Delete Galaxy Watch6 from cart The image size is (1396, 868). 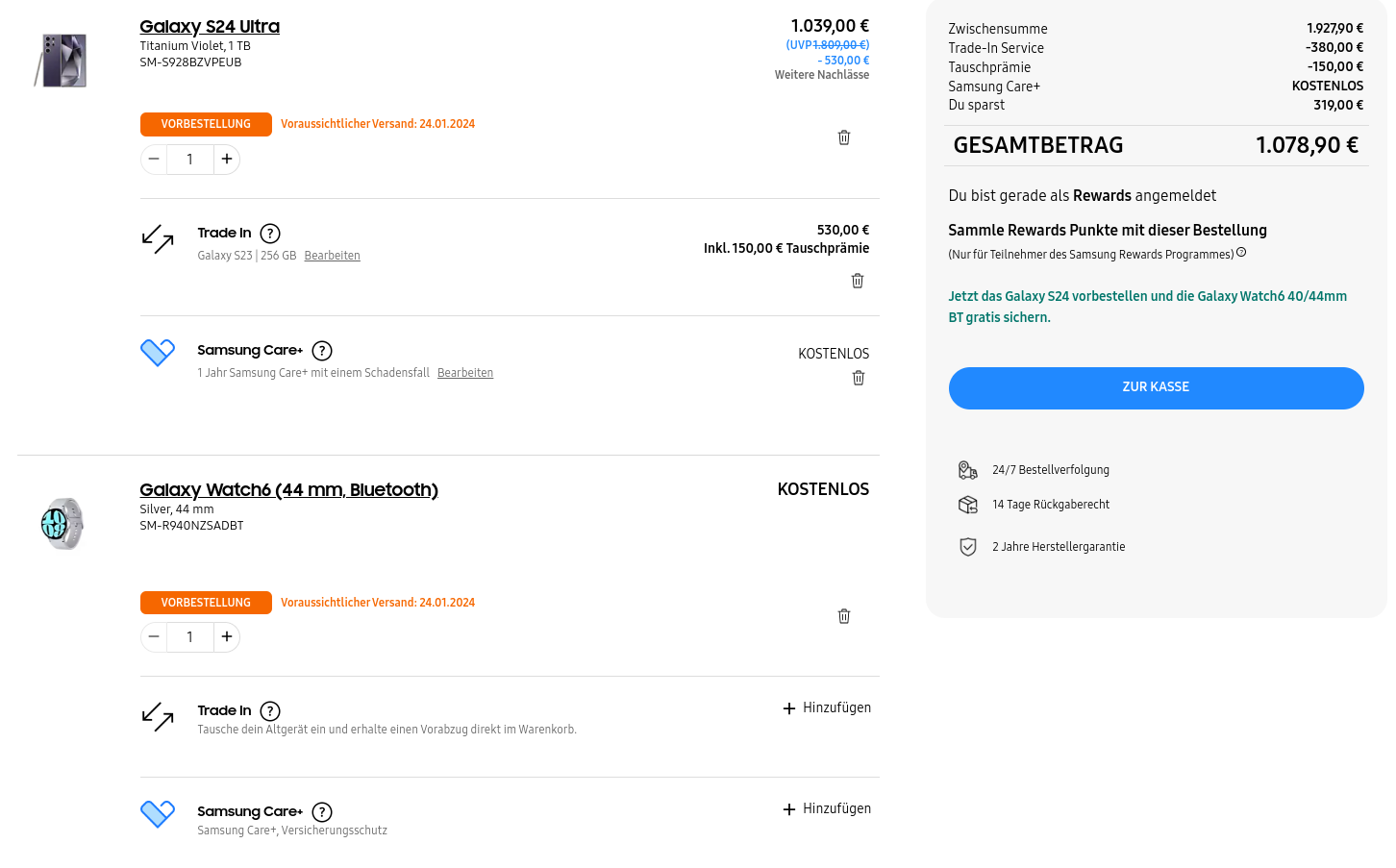click(x=844, y=616)
